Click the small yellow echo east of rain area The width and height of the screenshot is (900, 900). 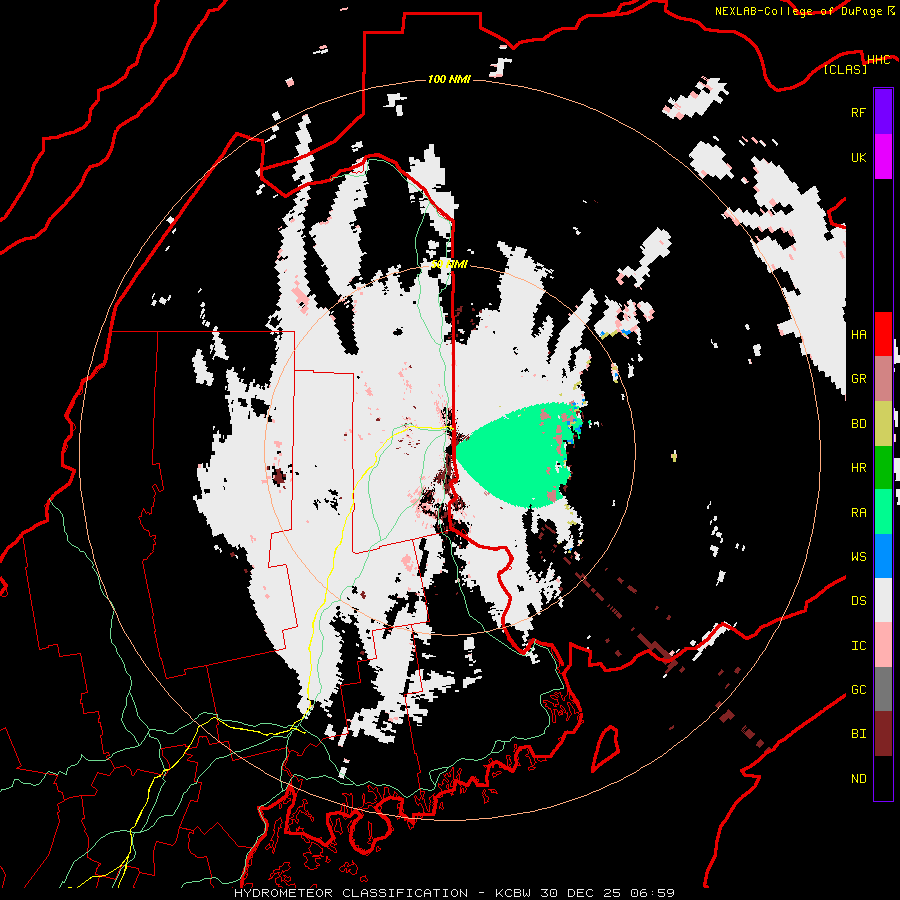click(x=674, y=456)
